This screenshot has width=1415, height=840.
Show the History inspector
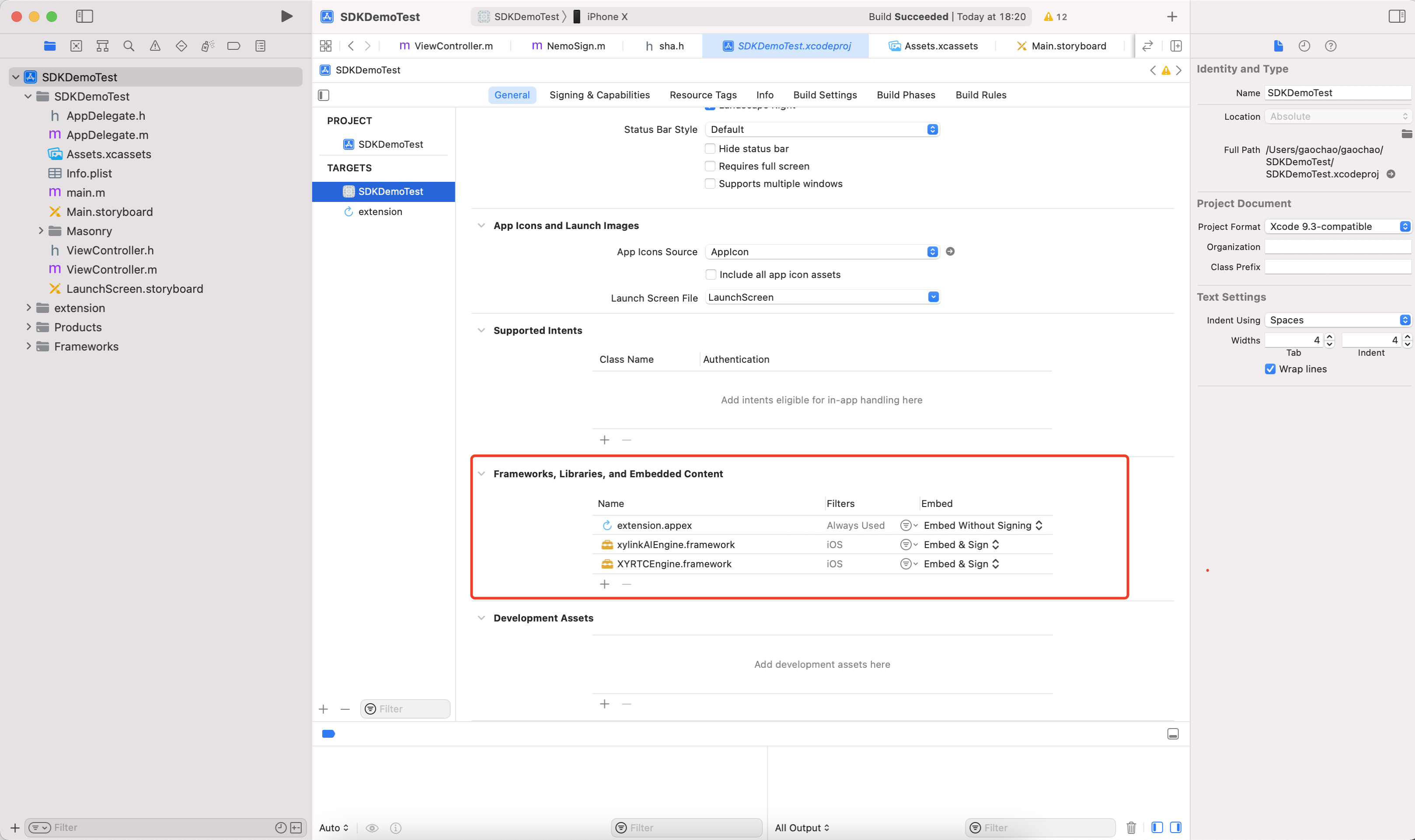point(1304,46)
